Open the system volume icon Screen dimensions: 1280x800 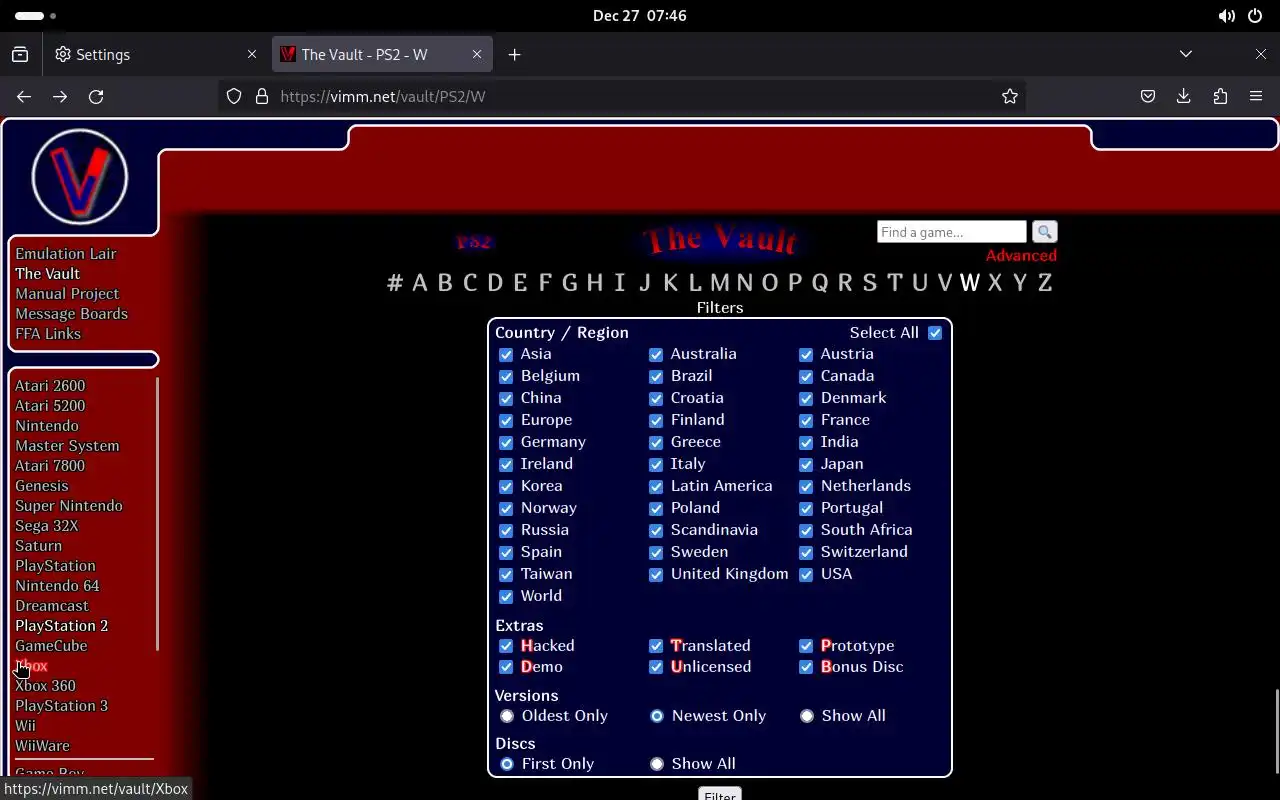[1226, 16]
